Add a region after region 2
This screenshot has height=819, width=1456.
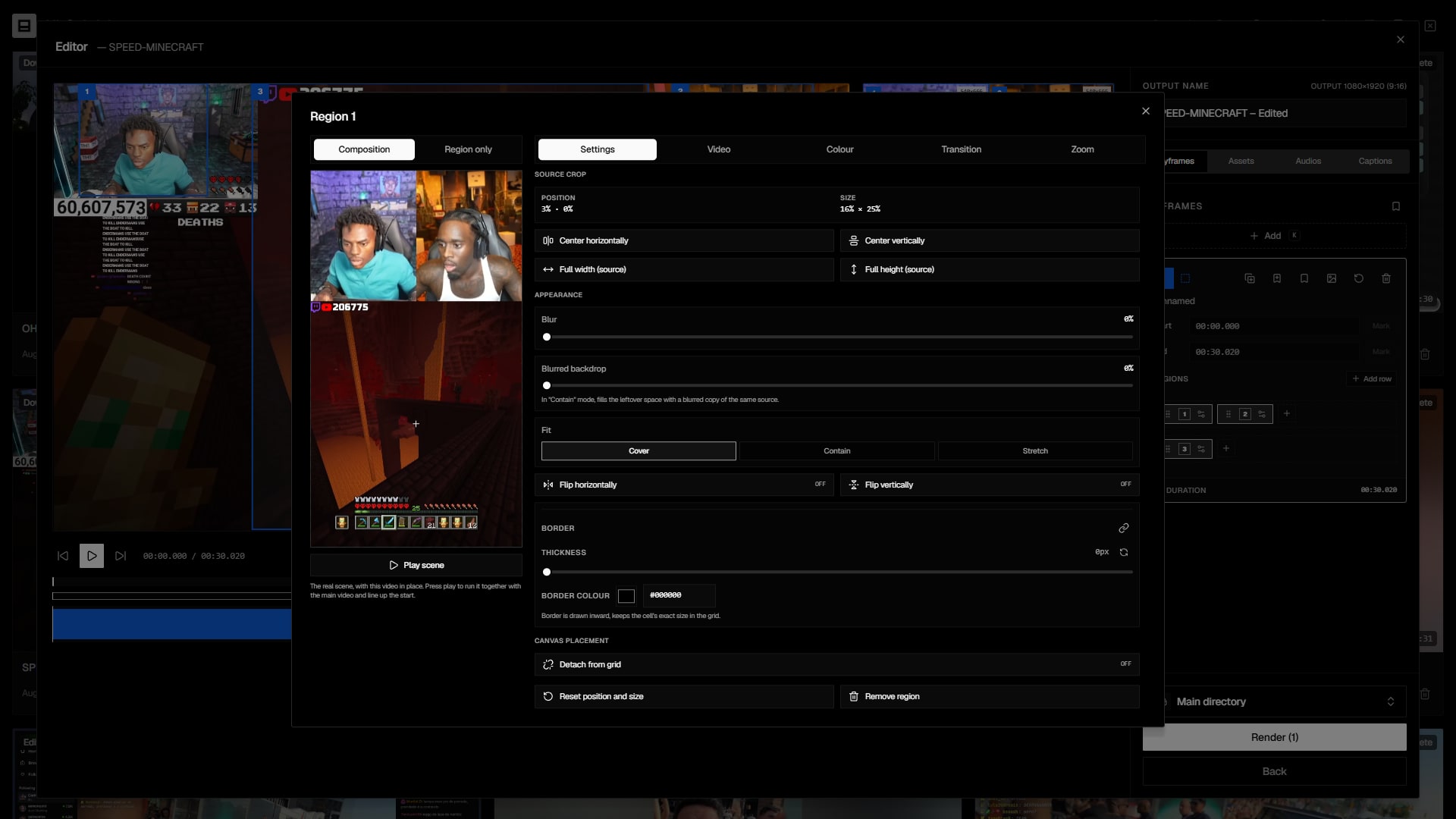1287,413
